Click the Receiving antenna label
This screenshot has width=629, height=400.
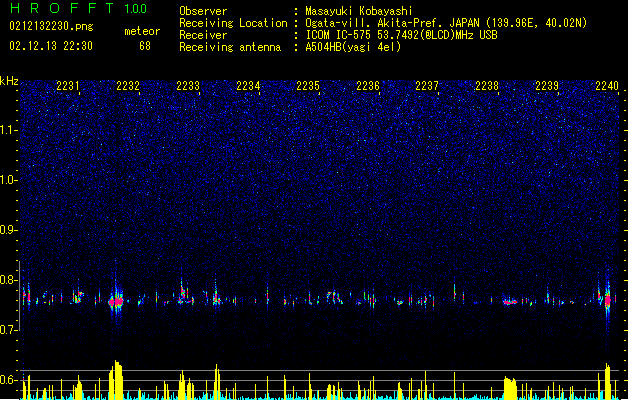230,47
